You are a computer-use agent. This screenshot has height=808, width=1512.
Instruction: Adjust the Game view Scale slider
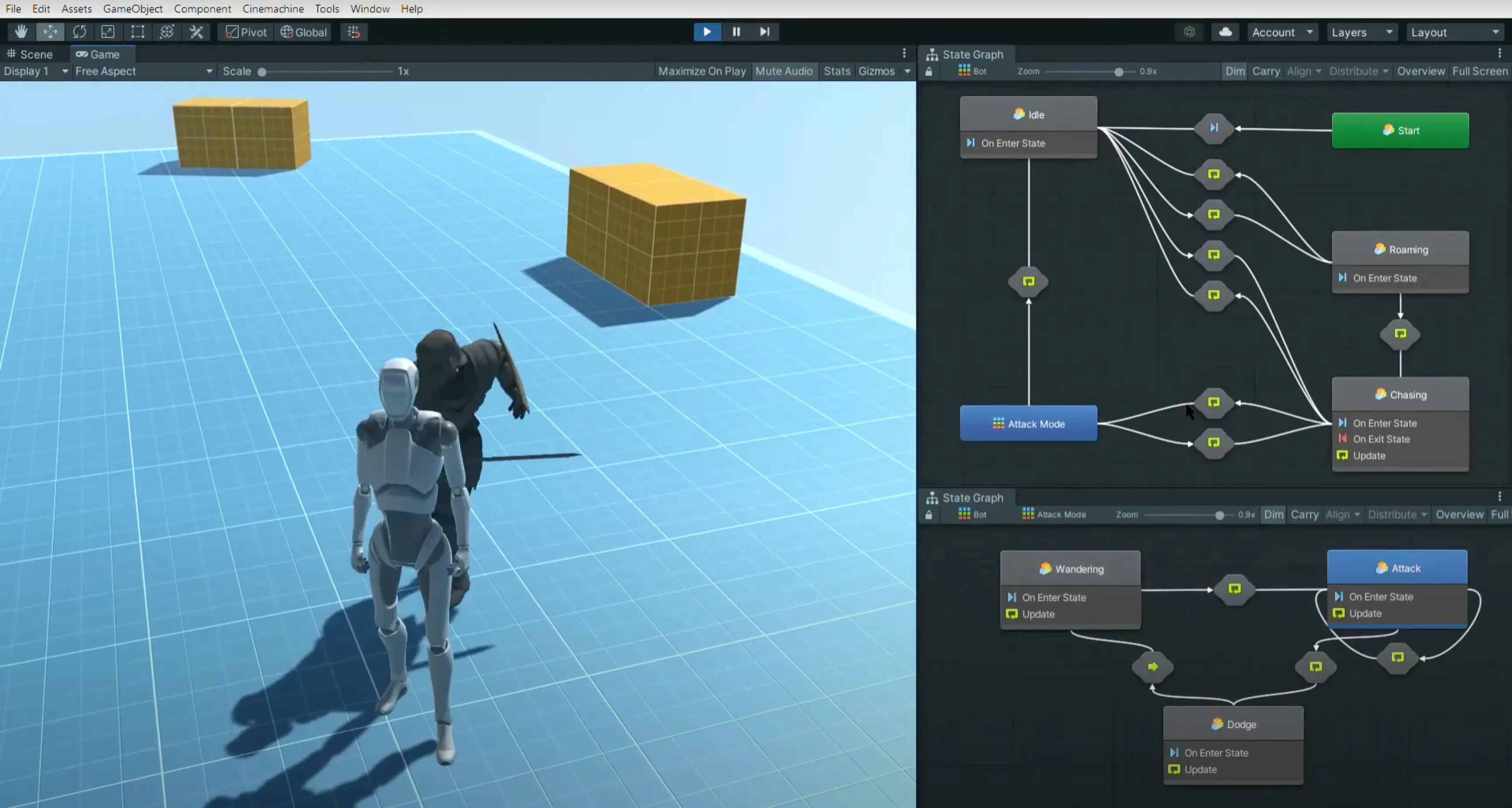[262, 72]
